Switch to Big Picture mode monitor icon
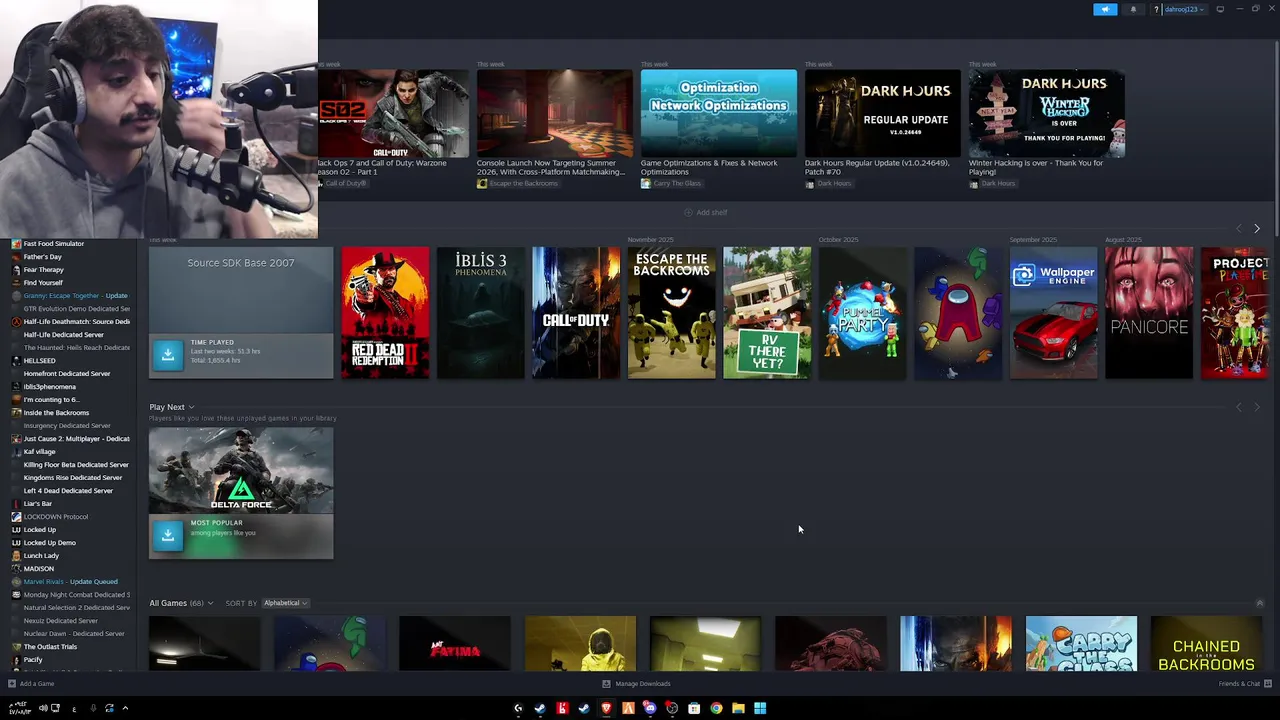1280x720 pixels. tap(1220, 9)
